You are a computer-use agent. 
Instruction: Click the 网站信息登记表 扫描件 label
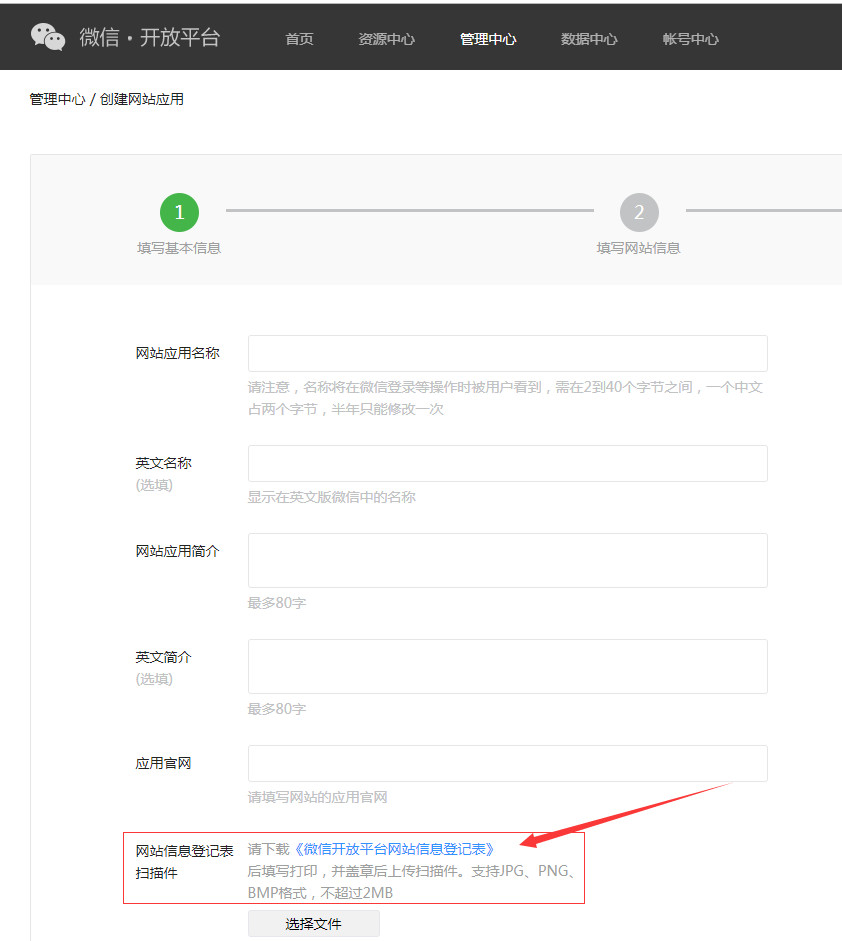[x=184, y=862]
